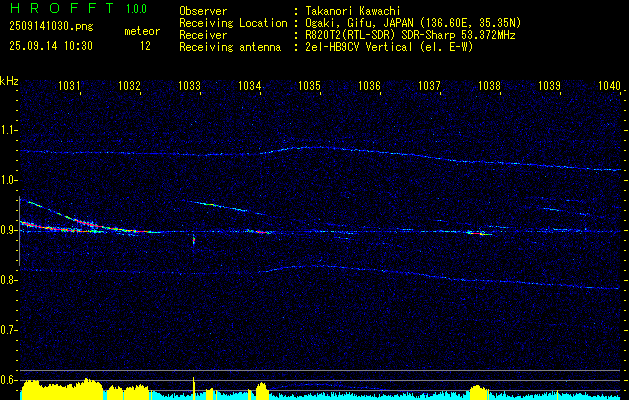Click the 1032 time marker
Viewport: 629px width, 400px height.
tap(130, 85)
